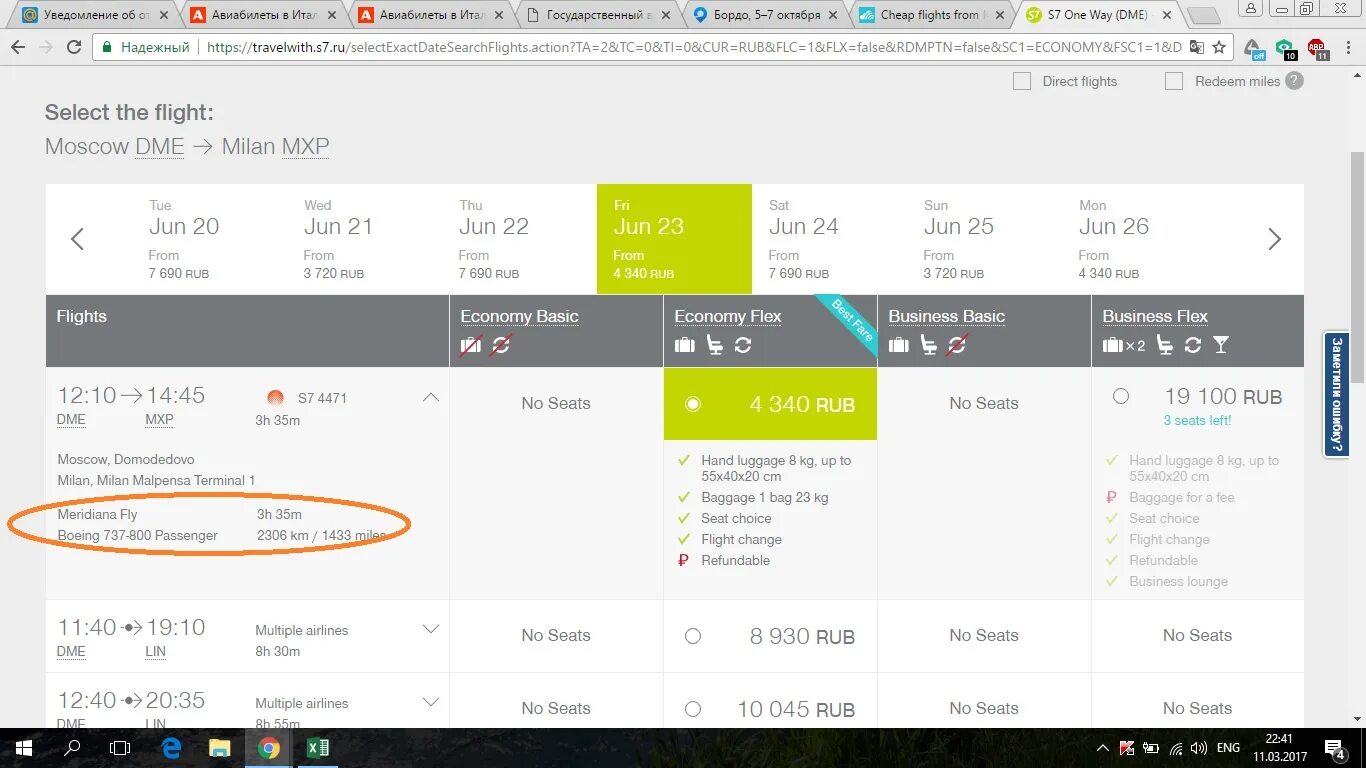Open the Action Center notifications icon

1336,748
